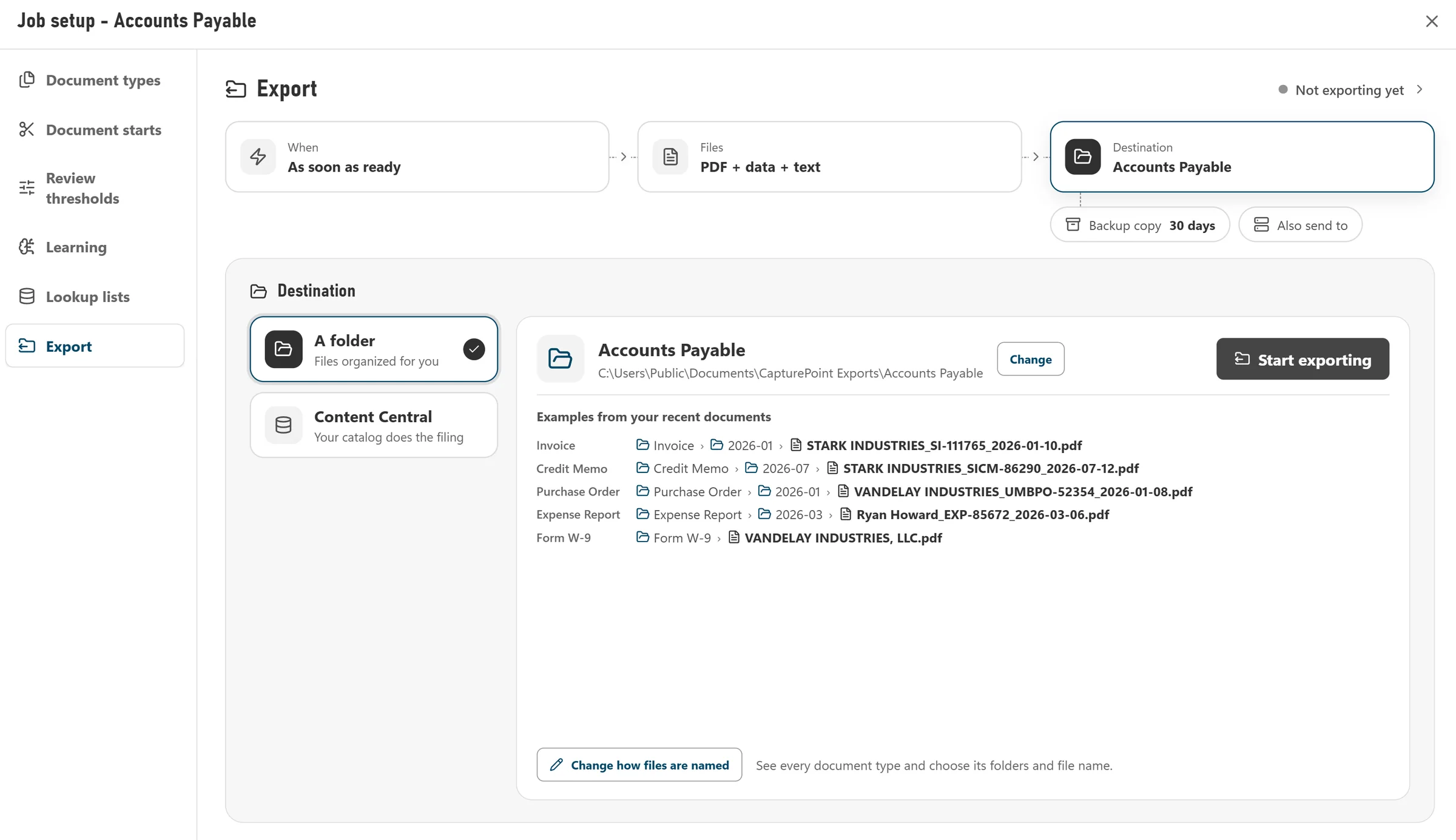This screenshot has width=1456, height=840.
Task: Open the Backup copy 30 days option
Action: (1140, 225)
